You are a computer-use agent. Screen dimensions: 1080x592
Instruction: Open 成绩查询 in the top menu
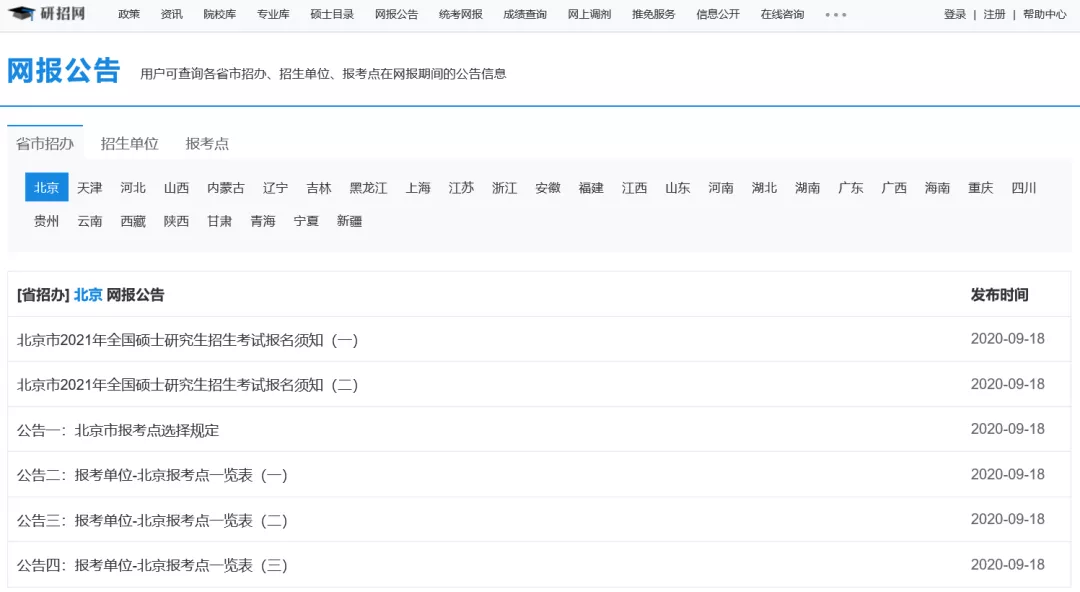(525, 14)
